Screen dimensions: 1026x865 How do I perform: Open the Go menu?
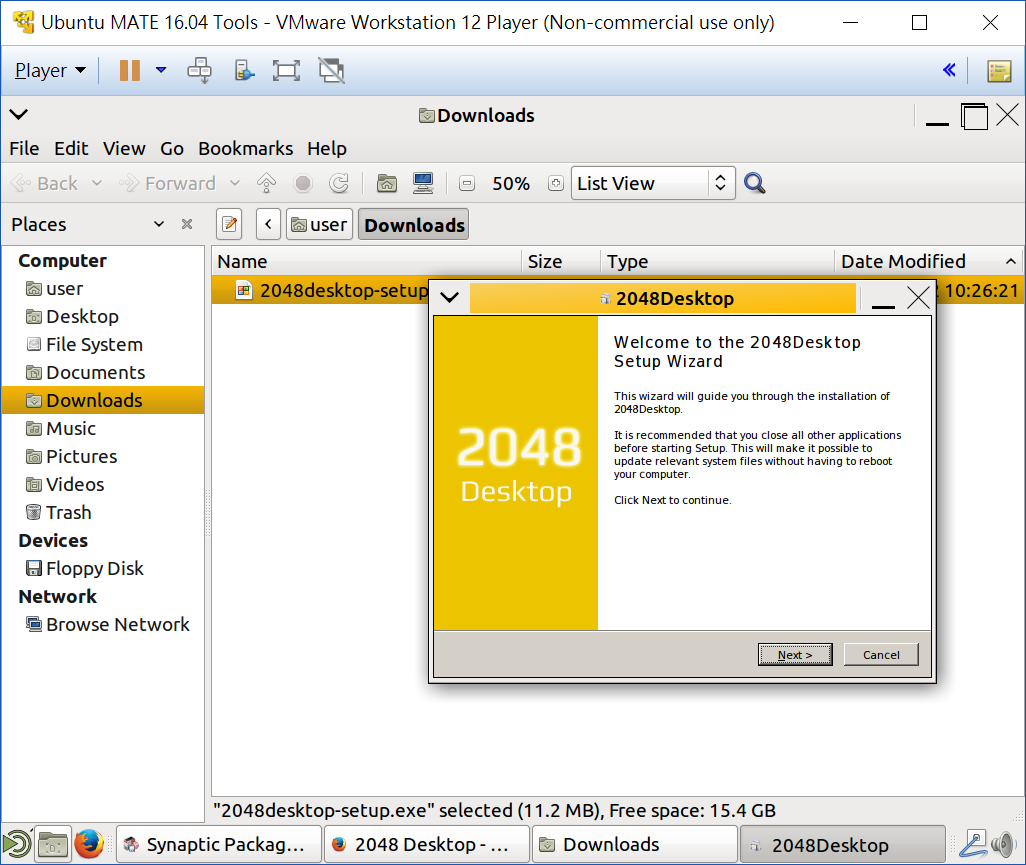pyautogui.click(x=171, y=149)
